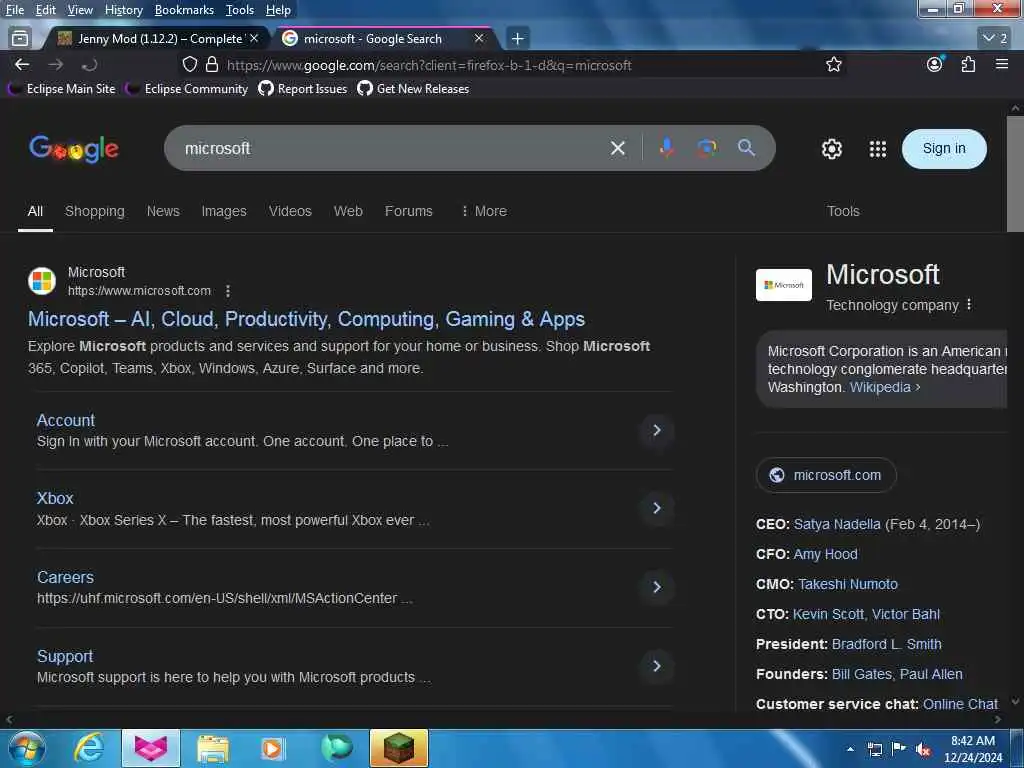Screen dimensions: 1024x768
Task: Expand the Account sitelink chevron
Action: pos(657,430)
